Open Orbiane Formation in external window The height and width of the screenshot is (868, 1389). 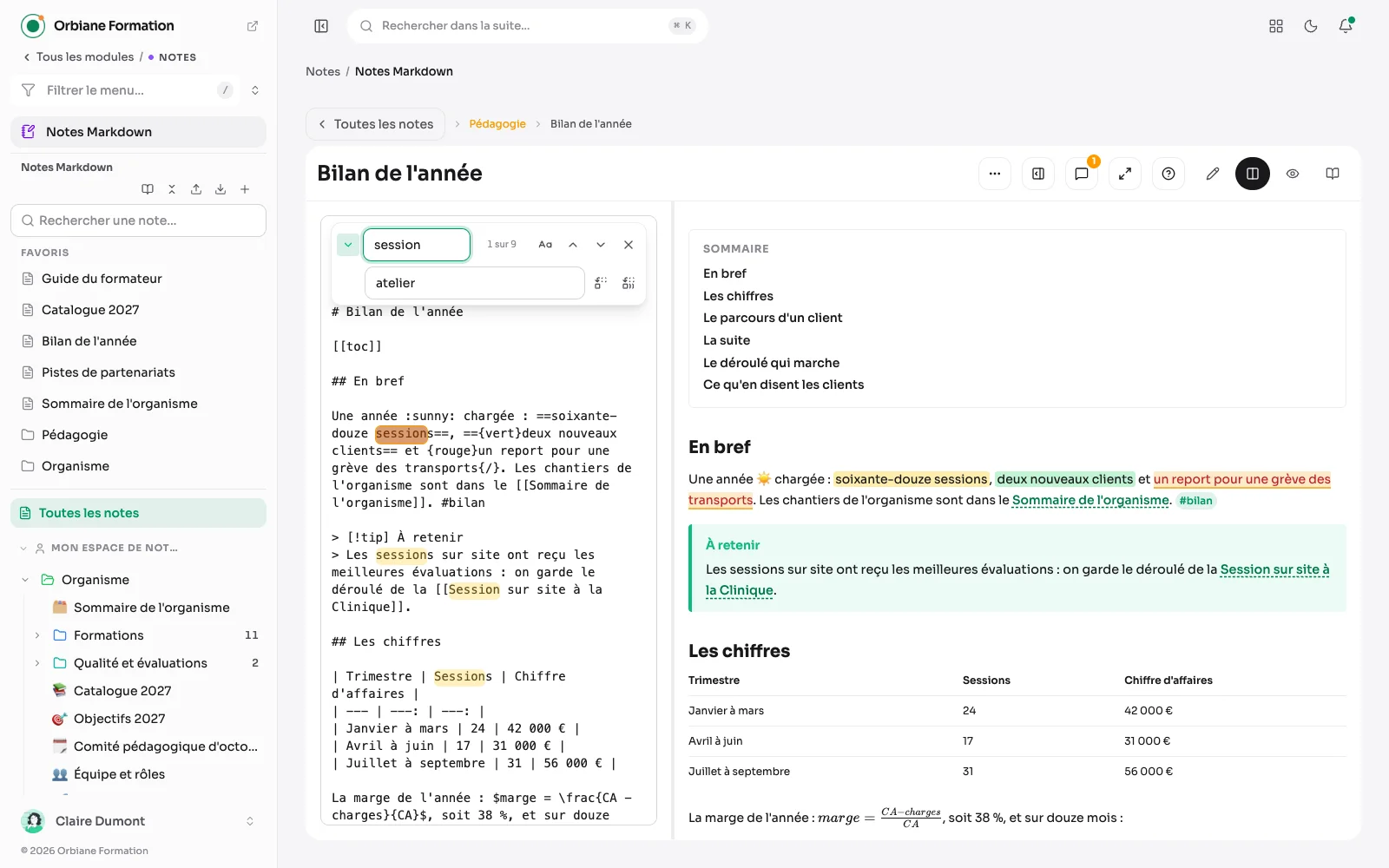(253, 26)
